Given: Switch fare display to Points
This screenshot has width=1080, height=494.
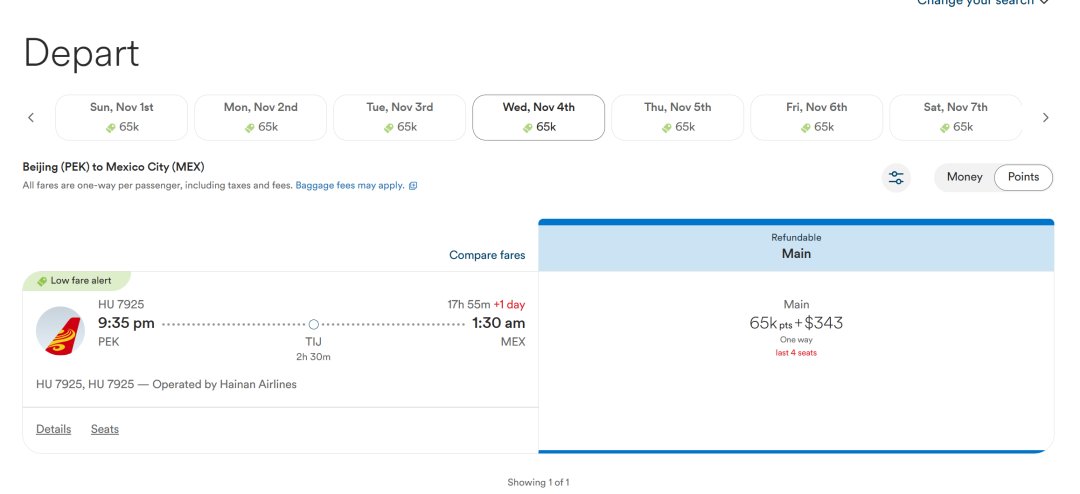Looking at the screenshot, I should pyautogui.click(x=1023, y=177).
